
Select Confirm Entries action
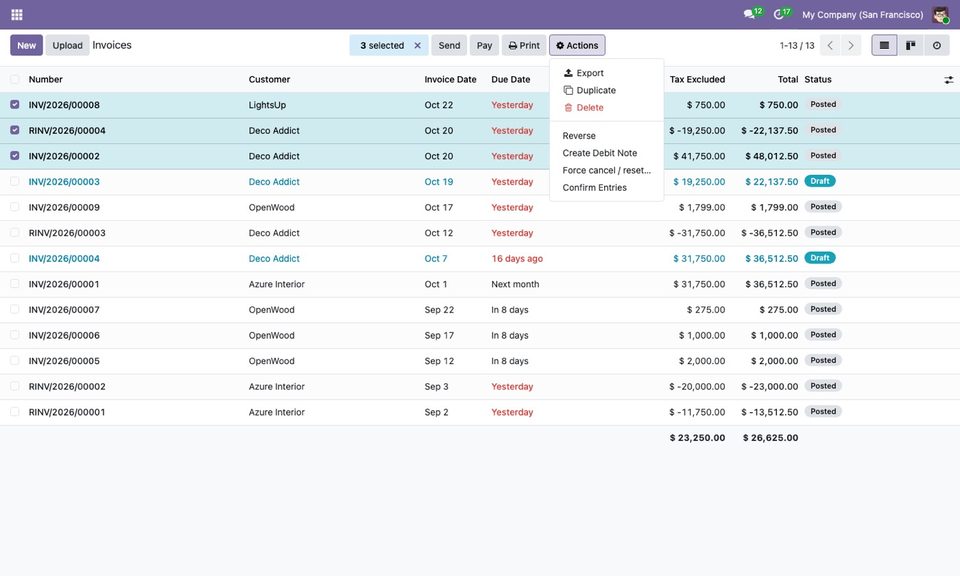(x=606, y=187)
